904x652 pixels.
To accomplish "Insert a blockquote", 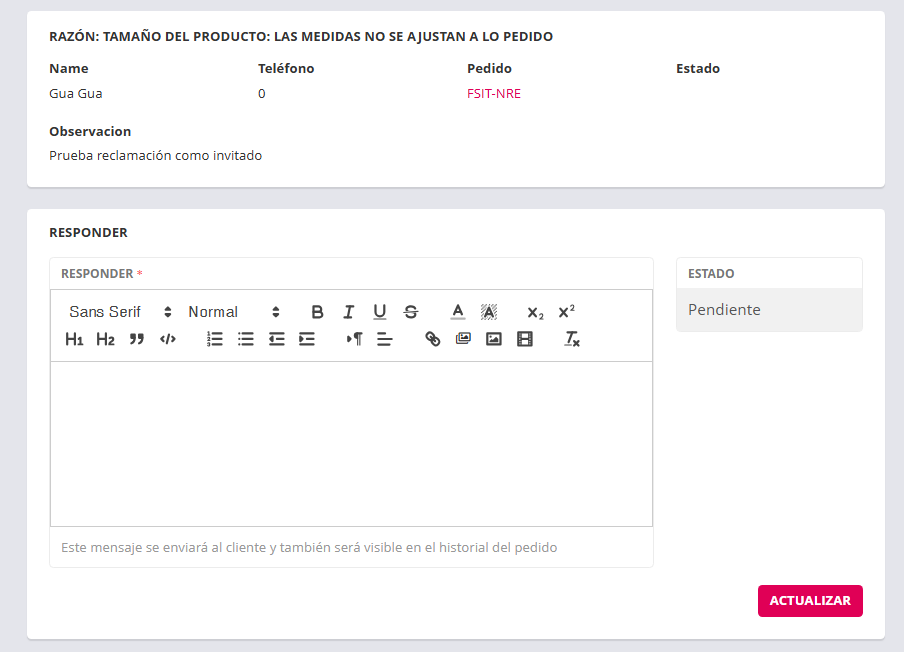I will point(137,339).
